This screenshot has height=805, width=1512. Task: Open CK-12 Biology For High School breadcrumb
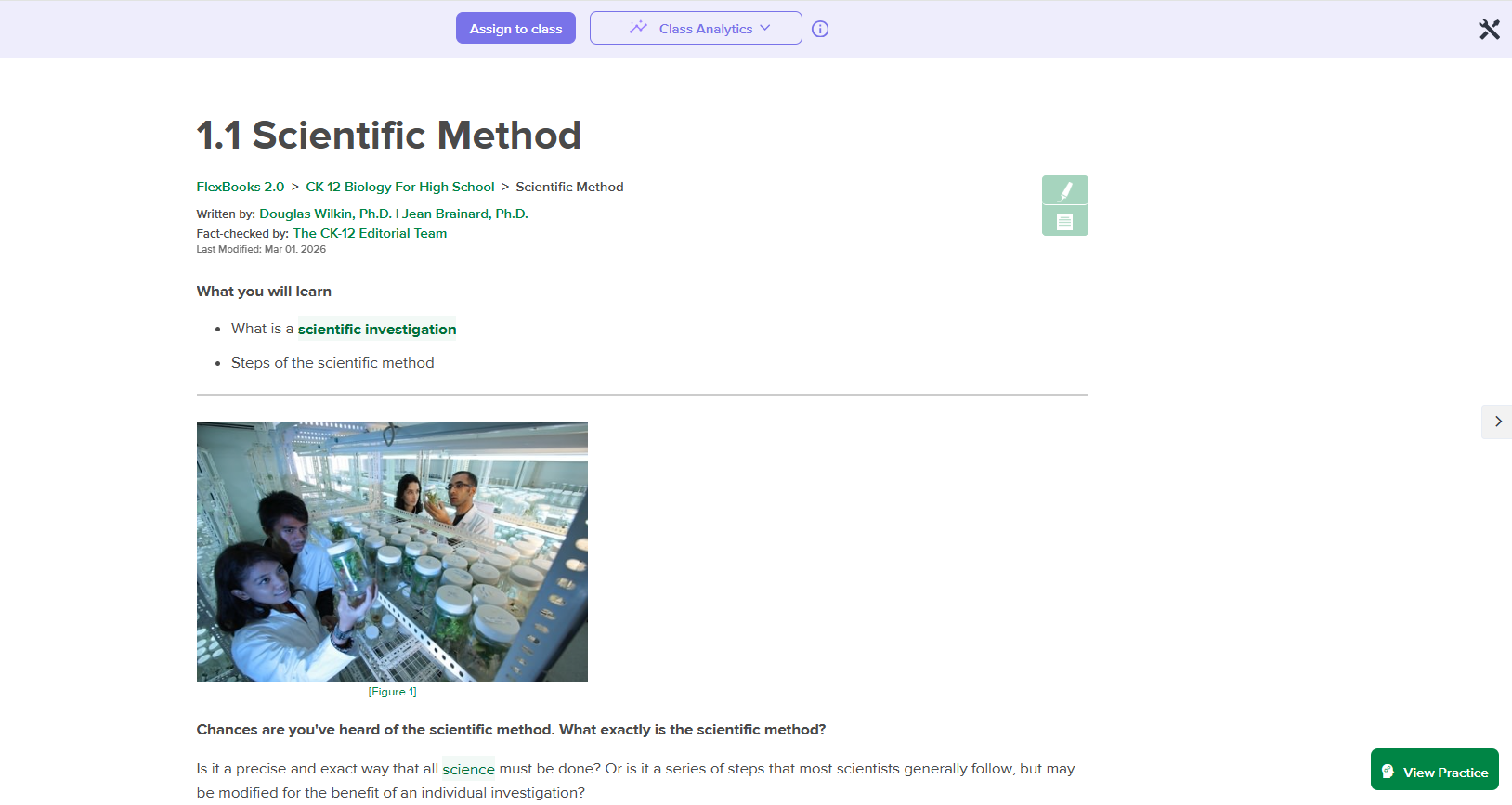tap(400, 187)
